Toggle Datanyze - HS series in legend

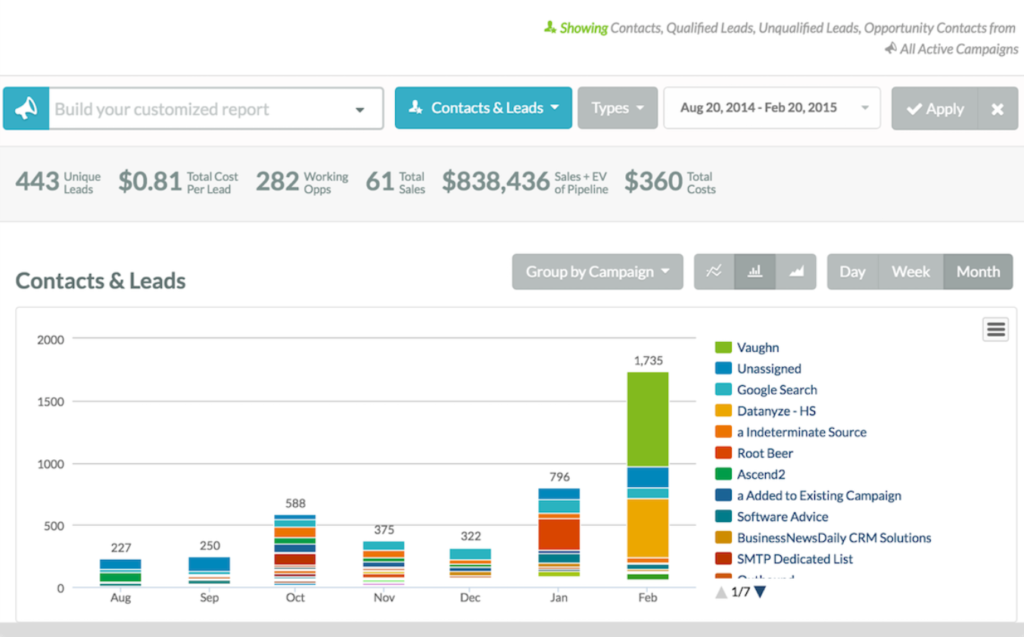click(765, 411)
